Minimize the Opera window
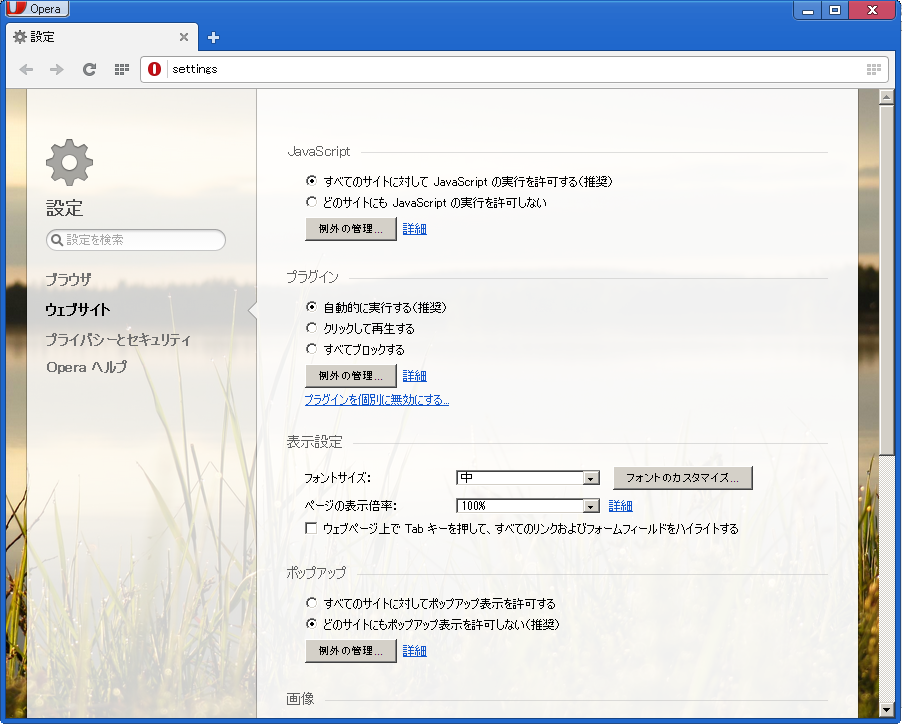The width and height of the screenshot is (902, 724). [808, 10]
